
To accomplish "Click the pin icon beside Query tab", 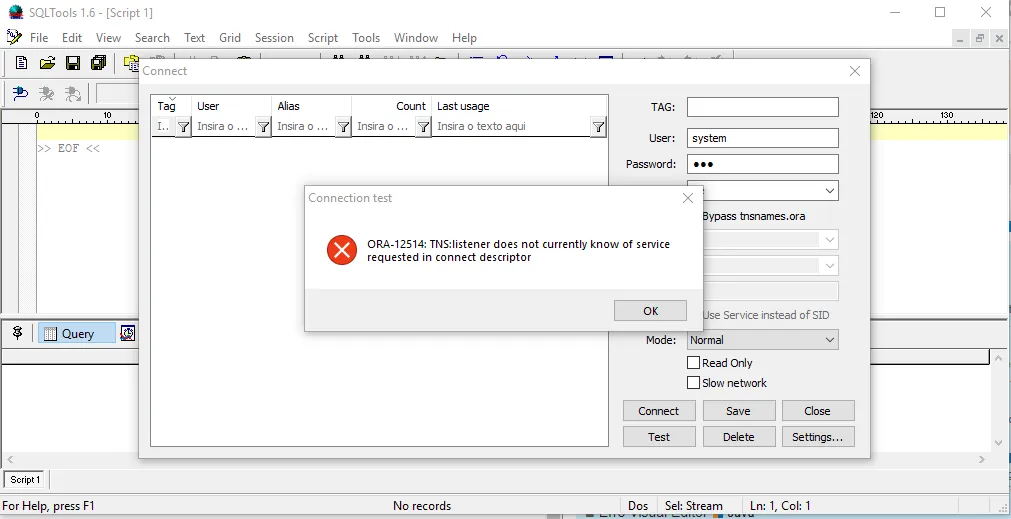I will [17, 333].
